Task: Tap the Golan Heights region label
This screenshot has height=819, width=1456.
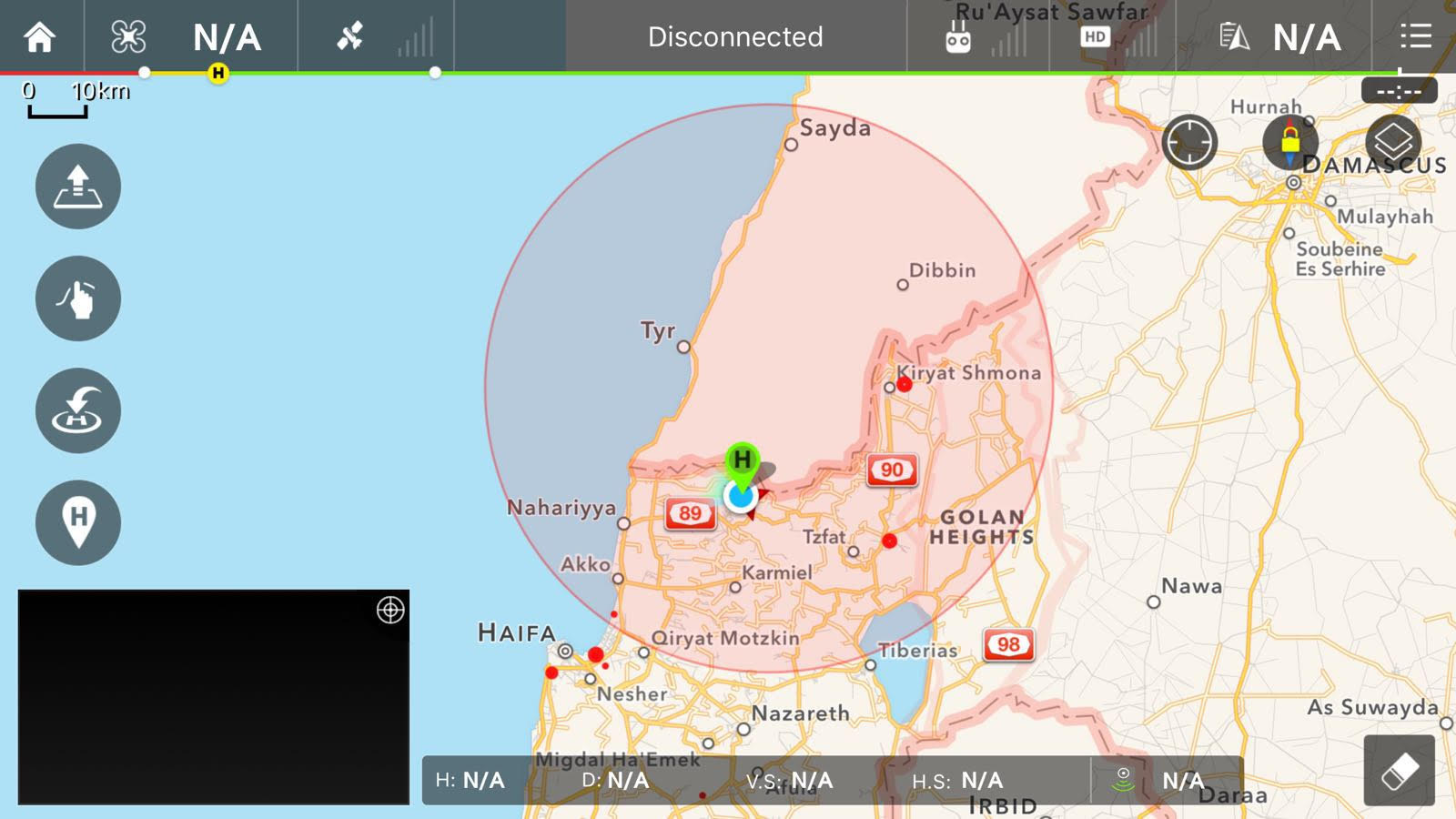Action: (x=982, y=527)
